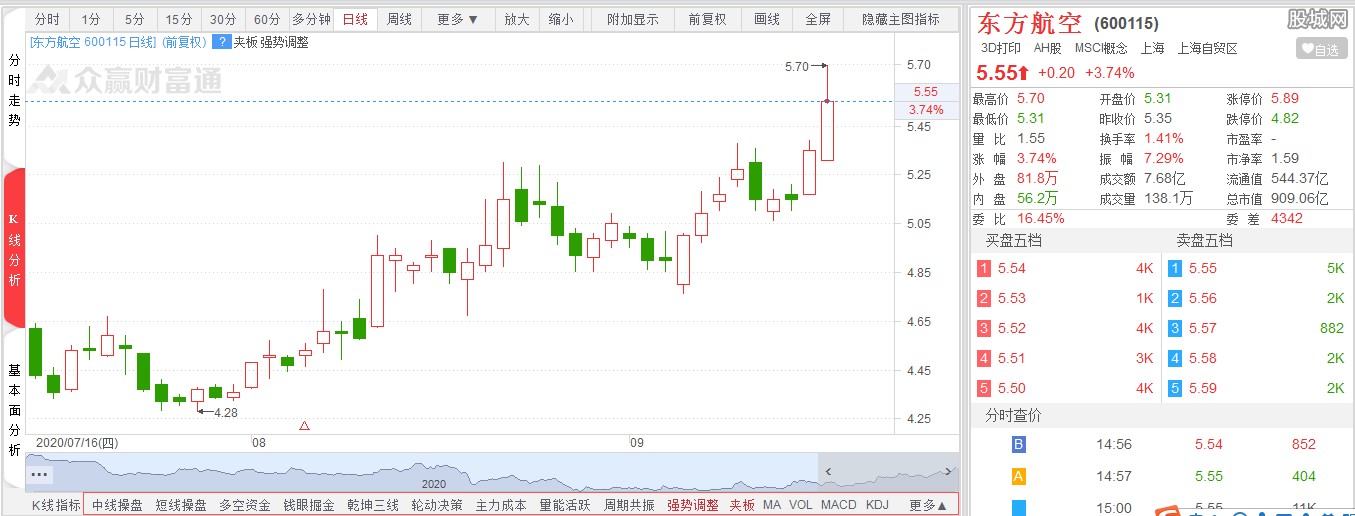Select the KDJ indicator
1355x516 pixels.
click(877, 505)
